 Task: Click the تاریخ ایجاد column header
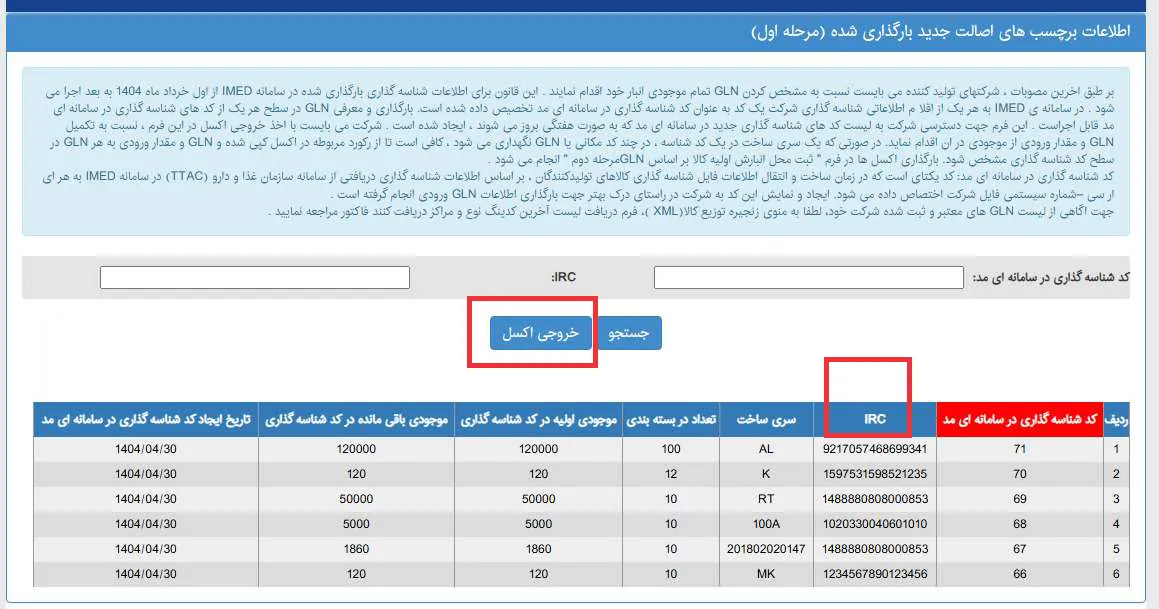click(x=145, y=420)
